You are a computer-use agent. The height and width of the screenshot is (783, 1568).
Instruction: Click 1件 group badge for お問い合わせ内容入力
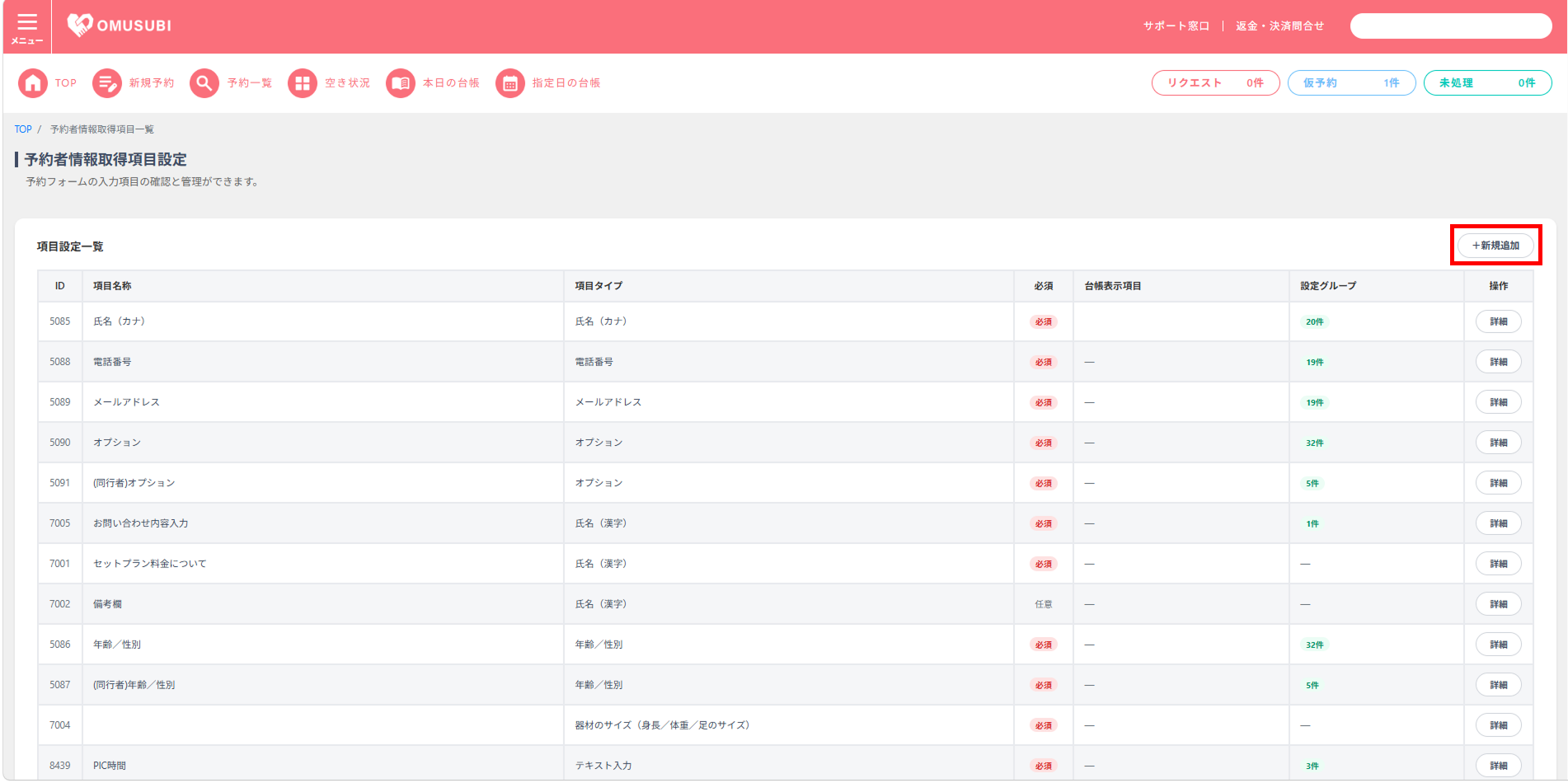(1312, 524)
